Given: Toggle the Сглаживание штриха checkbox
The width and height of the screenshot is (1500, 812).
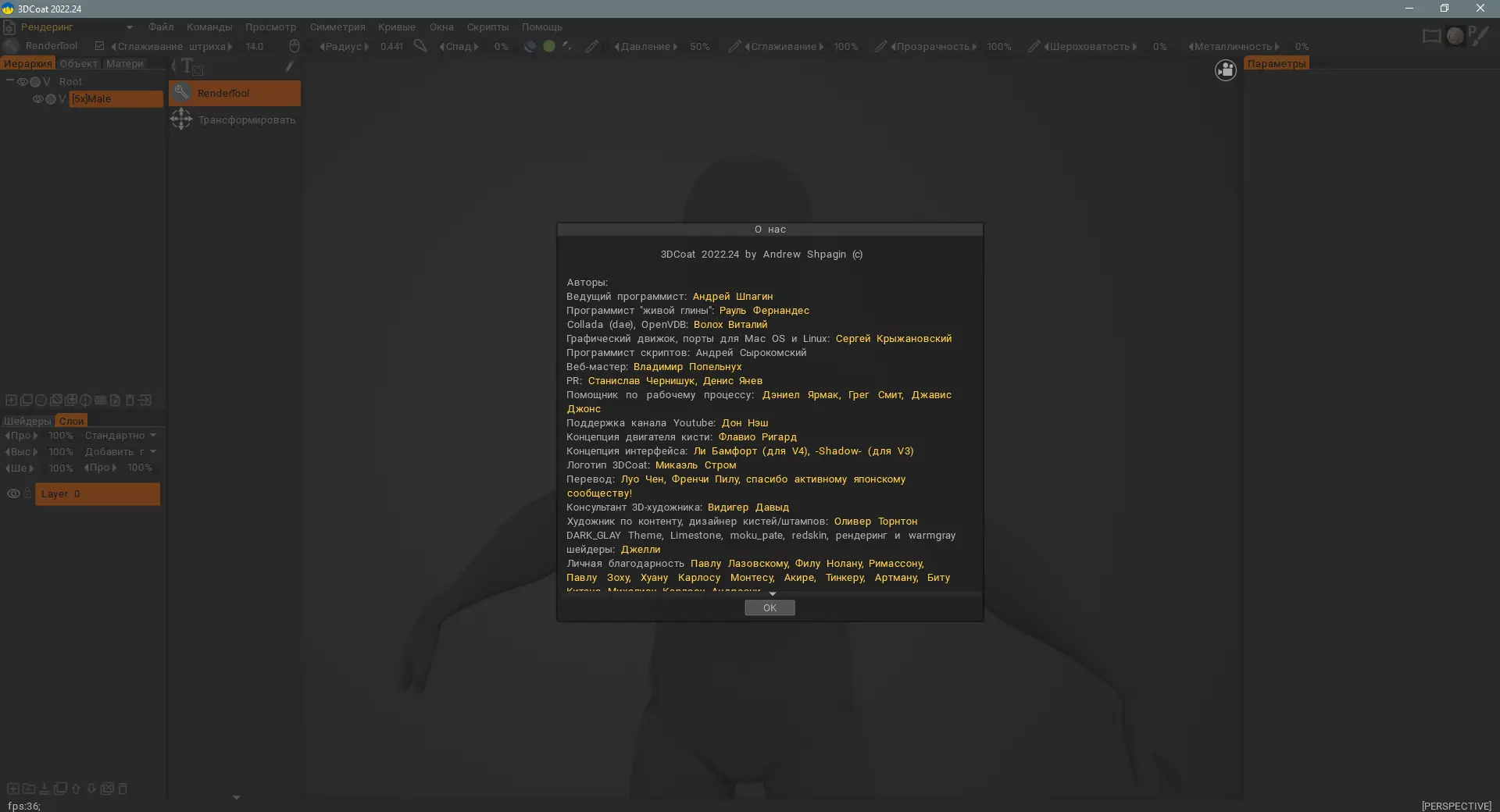Looking at the screenshot, I should pos(99,46).
